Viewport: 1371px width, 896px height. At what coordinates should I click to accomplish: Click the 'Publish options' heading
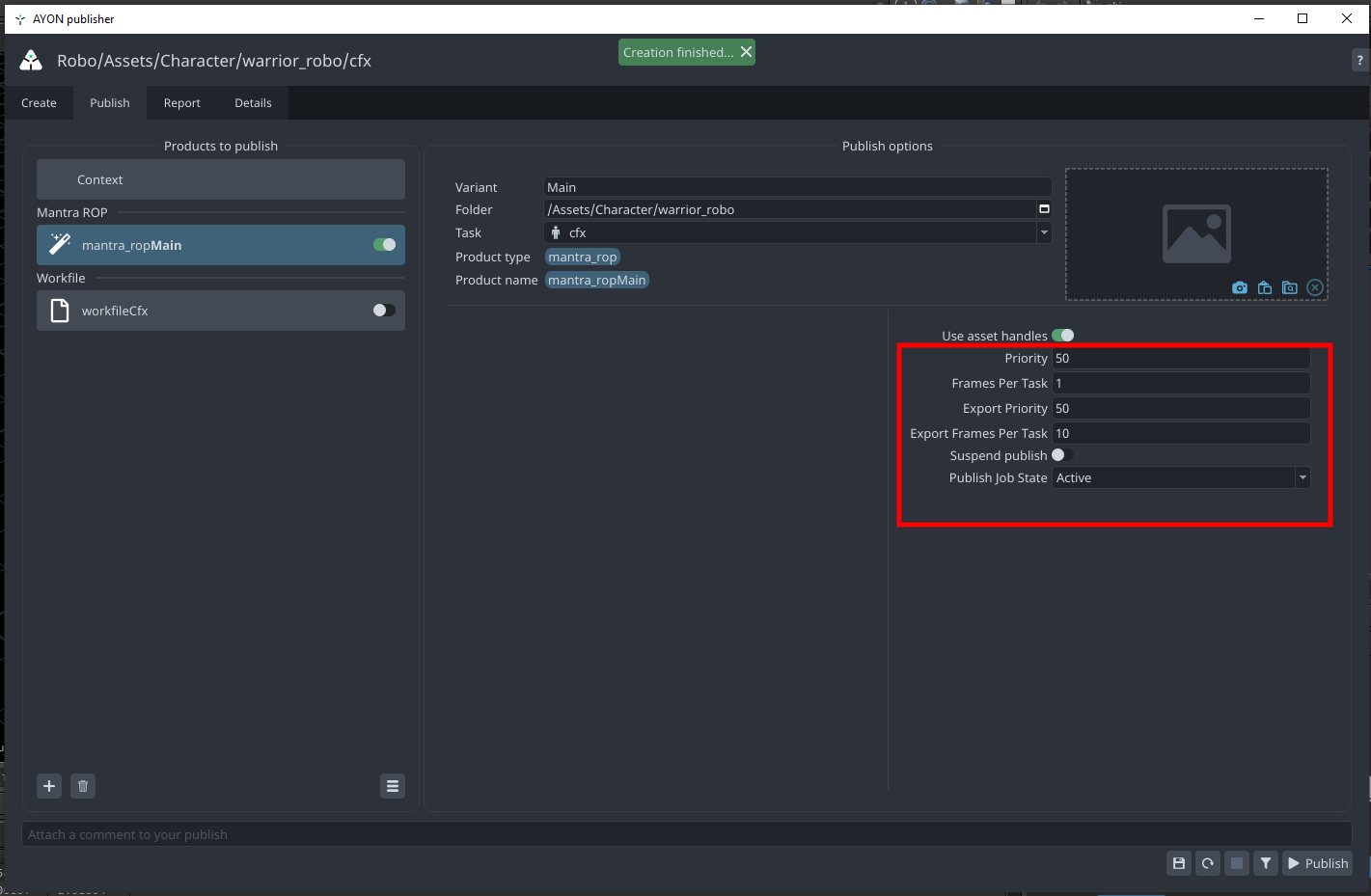pyautogui.click(x=888, y=146)
